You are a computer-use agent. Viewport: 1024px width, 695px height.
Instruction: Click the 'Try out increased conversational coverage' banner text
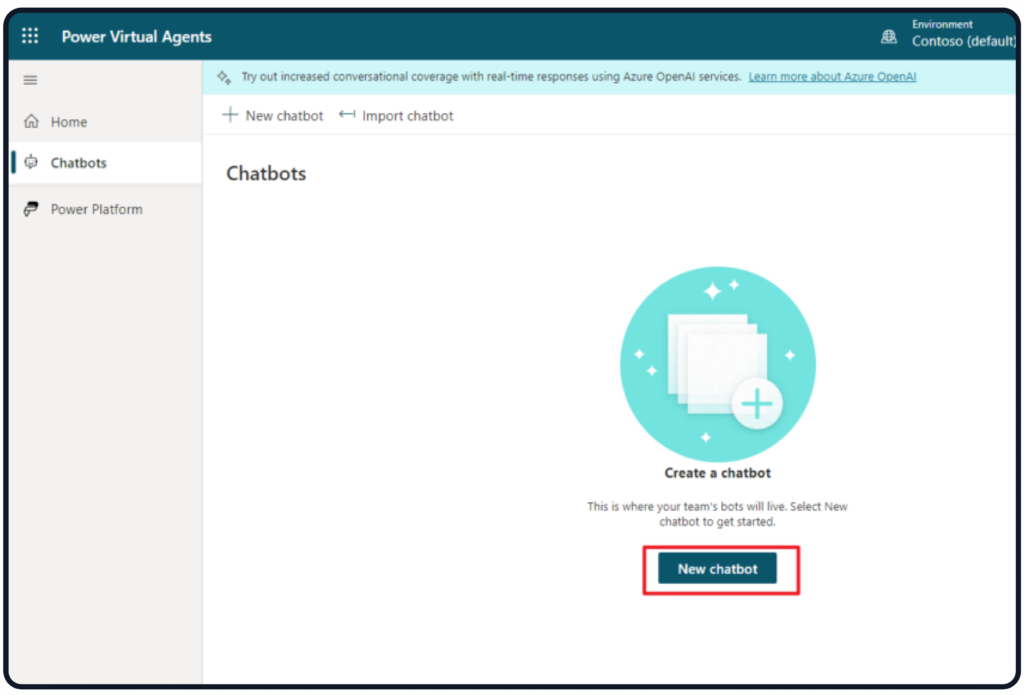[x=491, y=76]
